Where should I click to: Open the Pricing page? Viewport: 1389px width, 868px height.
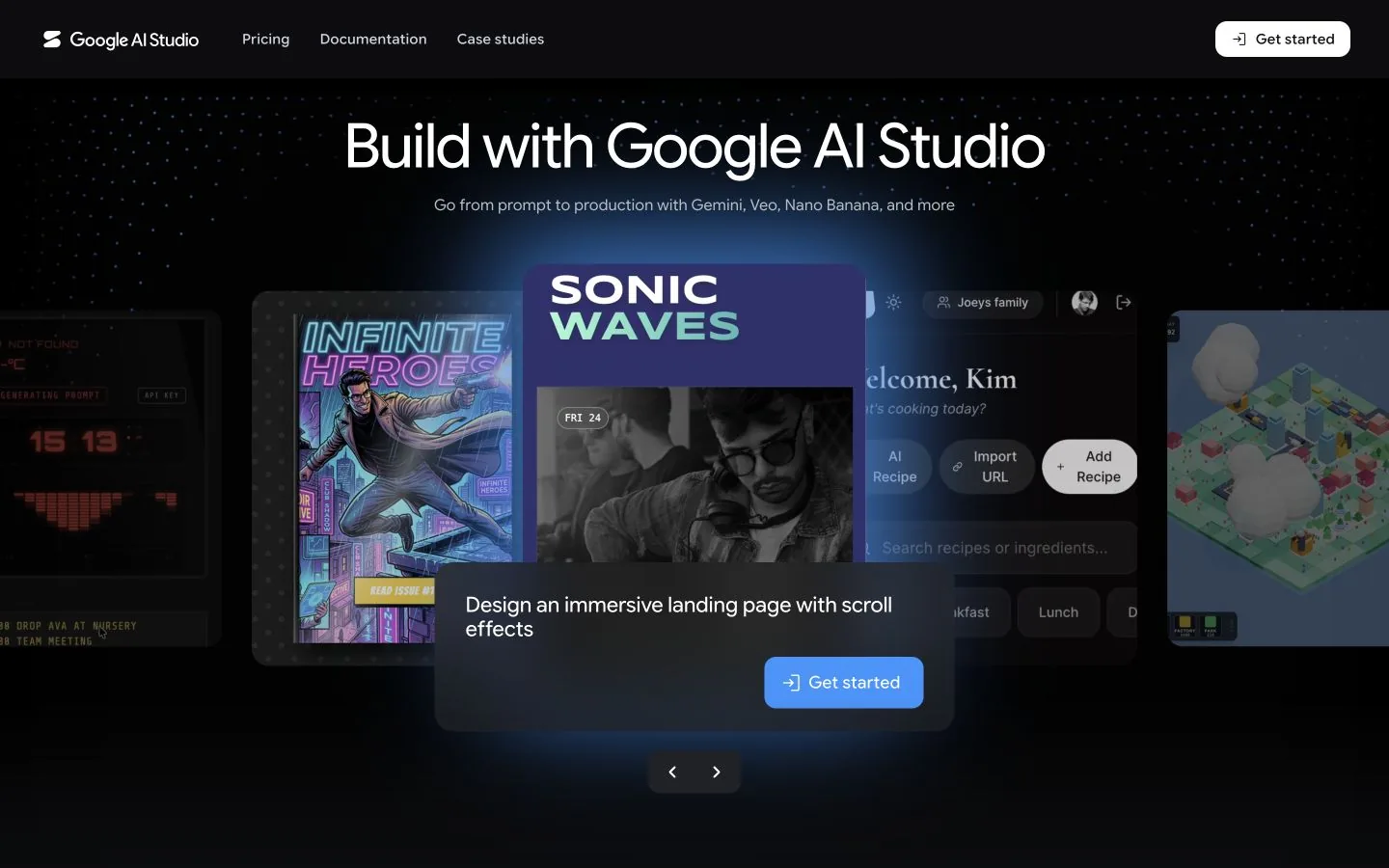(x=265, y=40)
